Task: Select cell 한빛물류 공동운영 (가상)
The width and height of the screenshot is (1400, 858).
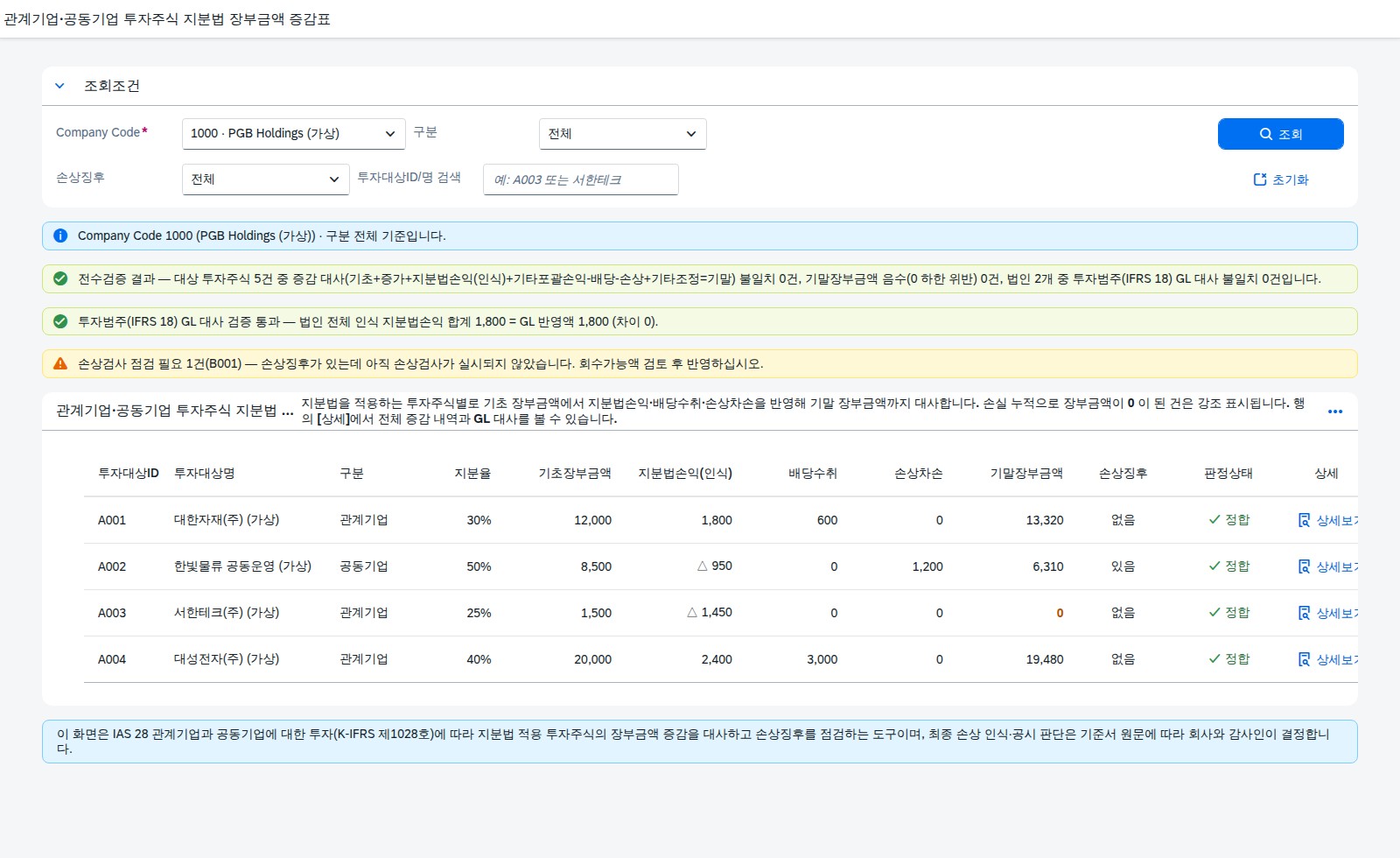Action: pyautogui.click(x=243, y=566)
